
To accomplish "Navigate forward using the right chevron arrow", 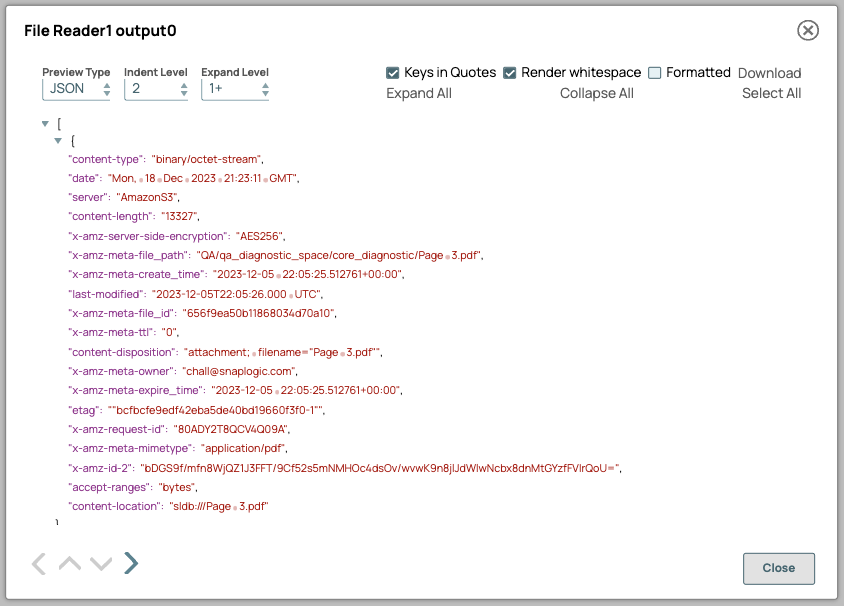I will tap(130, 563).
